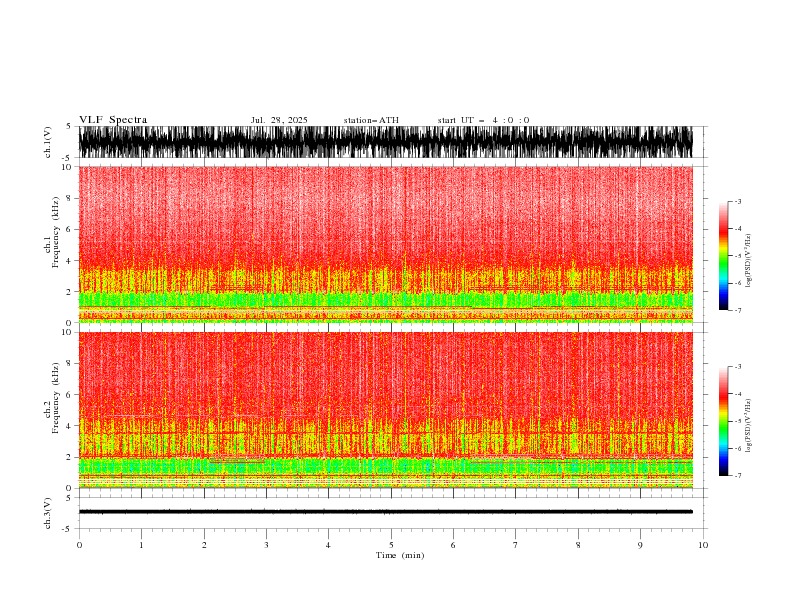Click time axis tick label "7"
Image resolution: width=792 pixels, height=612 pixels.
pyautogui.click(x=516, y=545)
